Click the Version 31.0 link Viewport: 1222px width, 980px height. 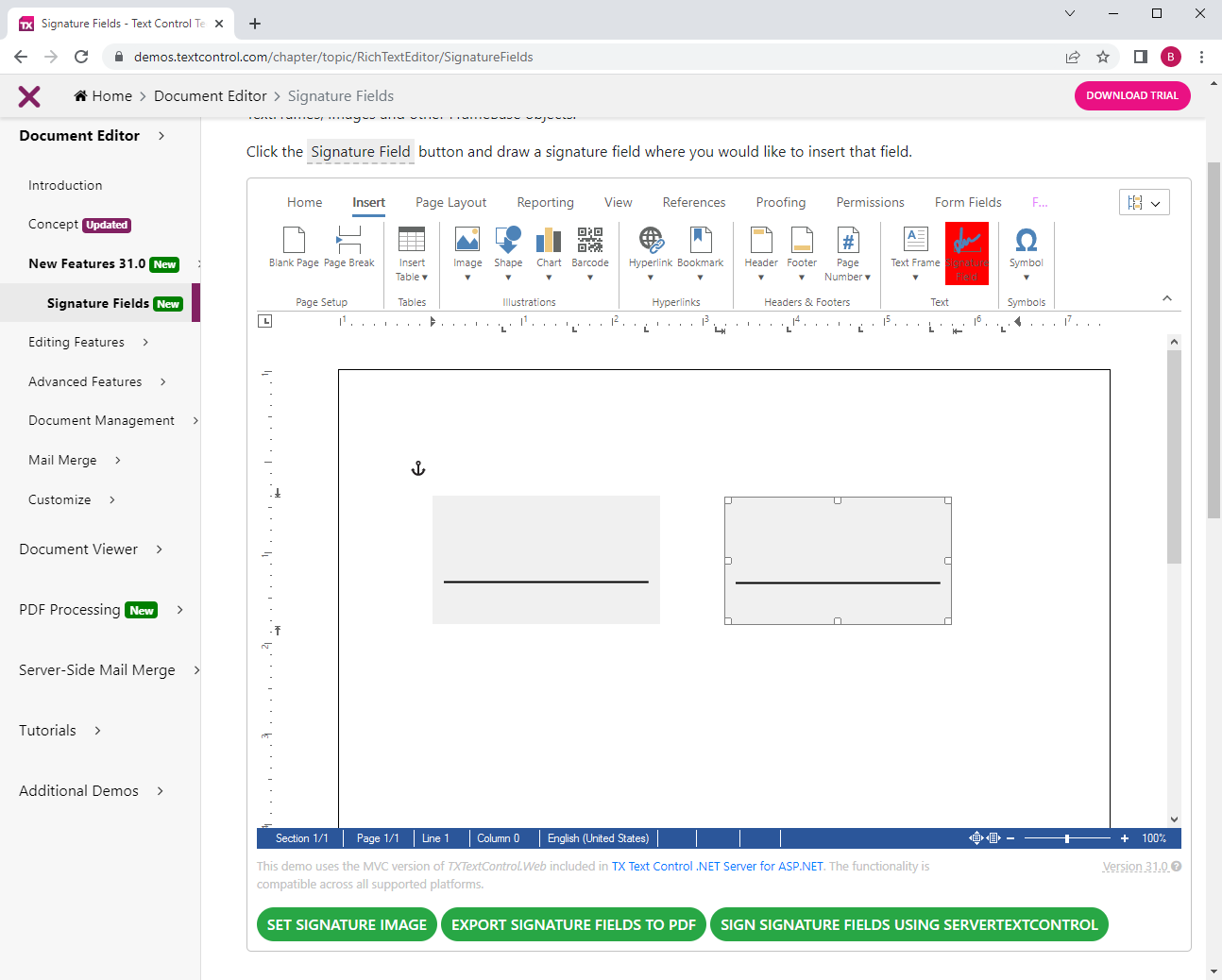(1136, 866)
